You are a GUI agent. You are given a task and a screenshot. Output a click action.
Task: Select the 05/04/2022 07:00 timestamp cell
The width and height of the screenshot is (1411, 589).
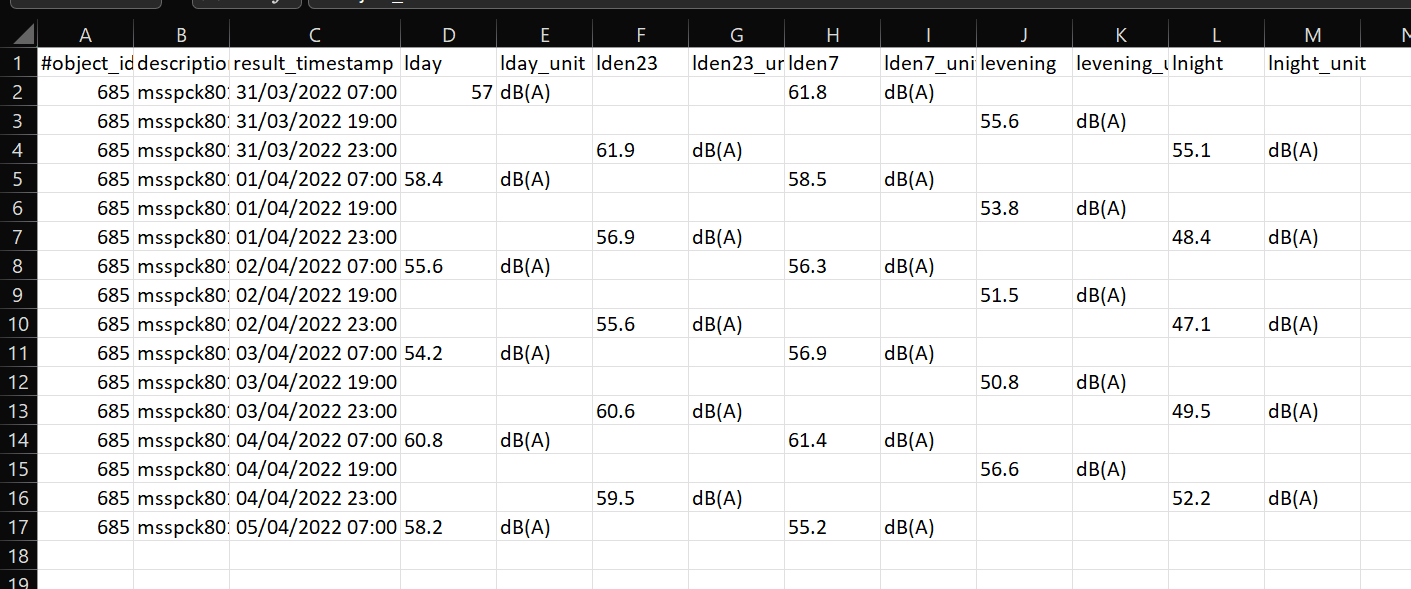tap(315, 528)
